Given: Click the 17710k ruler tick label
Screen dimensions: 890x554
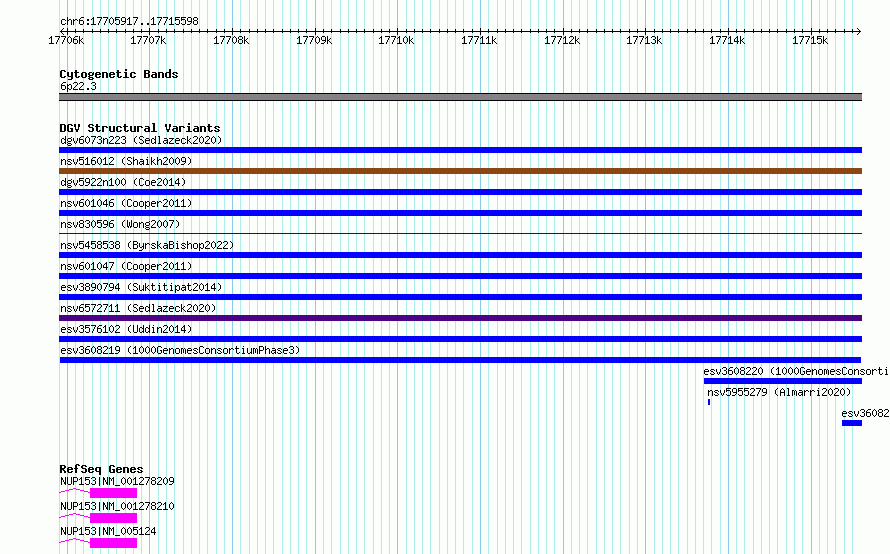Looking at the screenshot, I should 396,40.
